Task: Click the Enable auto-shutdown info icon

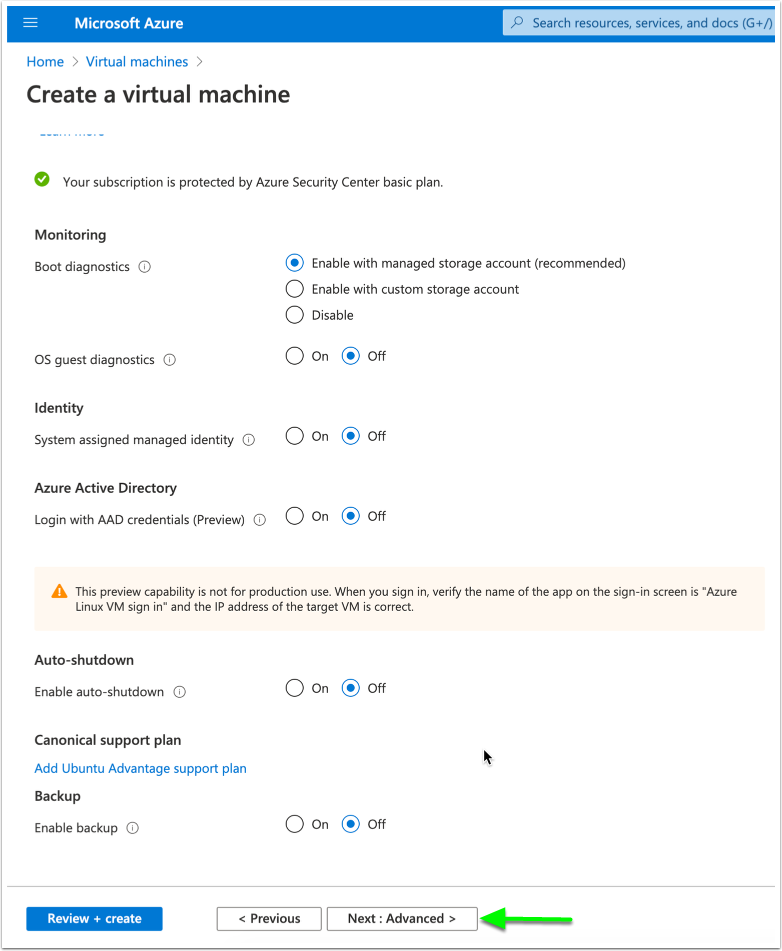Action: click(x=179, y=692)
